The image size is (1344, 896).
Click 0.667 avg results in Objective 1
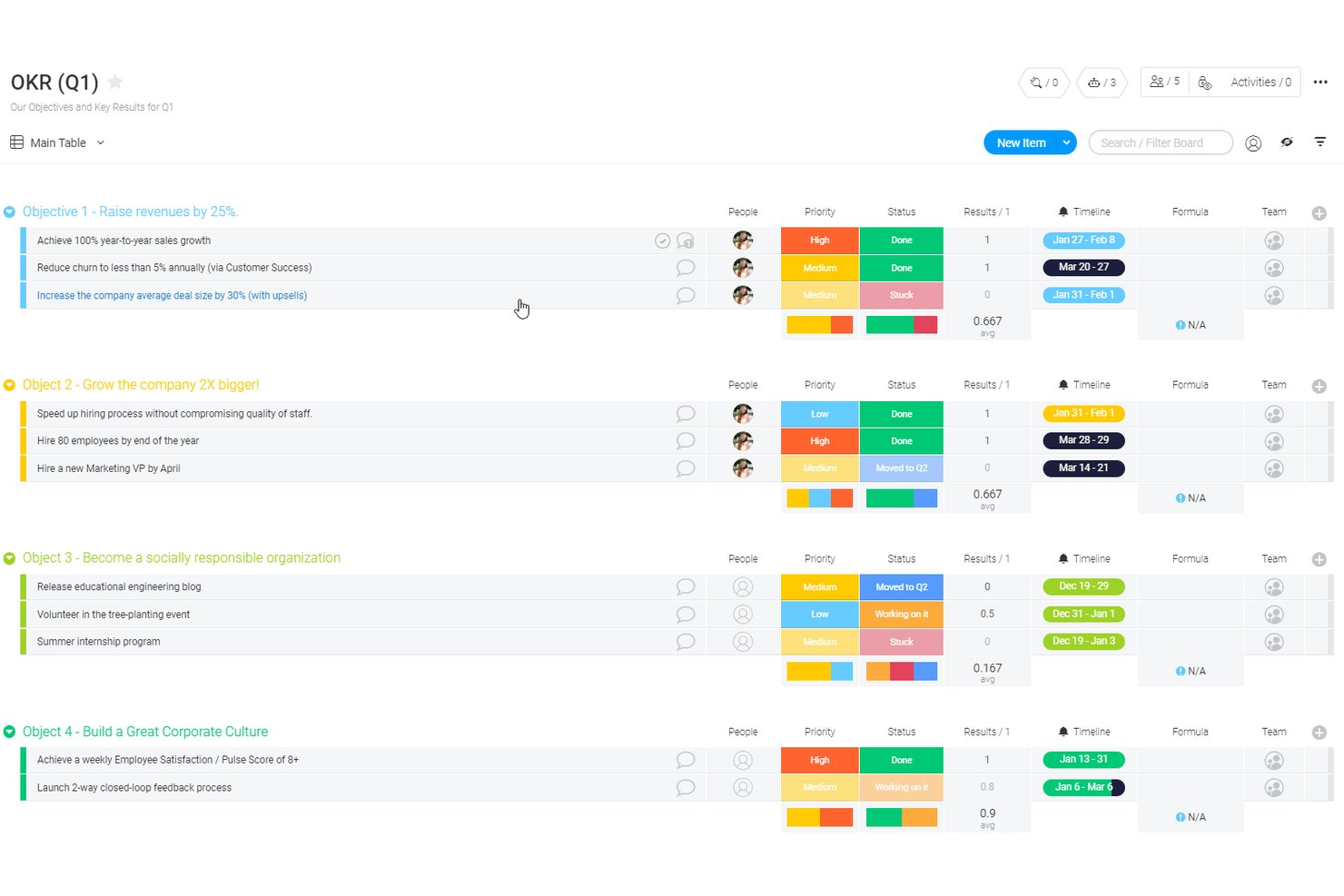[x=987, y=326]
